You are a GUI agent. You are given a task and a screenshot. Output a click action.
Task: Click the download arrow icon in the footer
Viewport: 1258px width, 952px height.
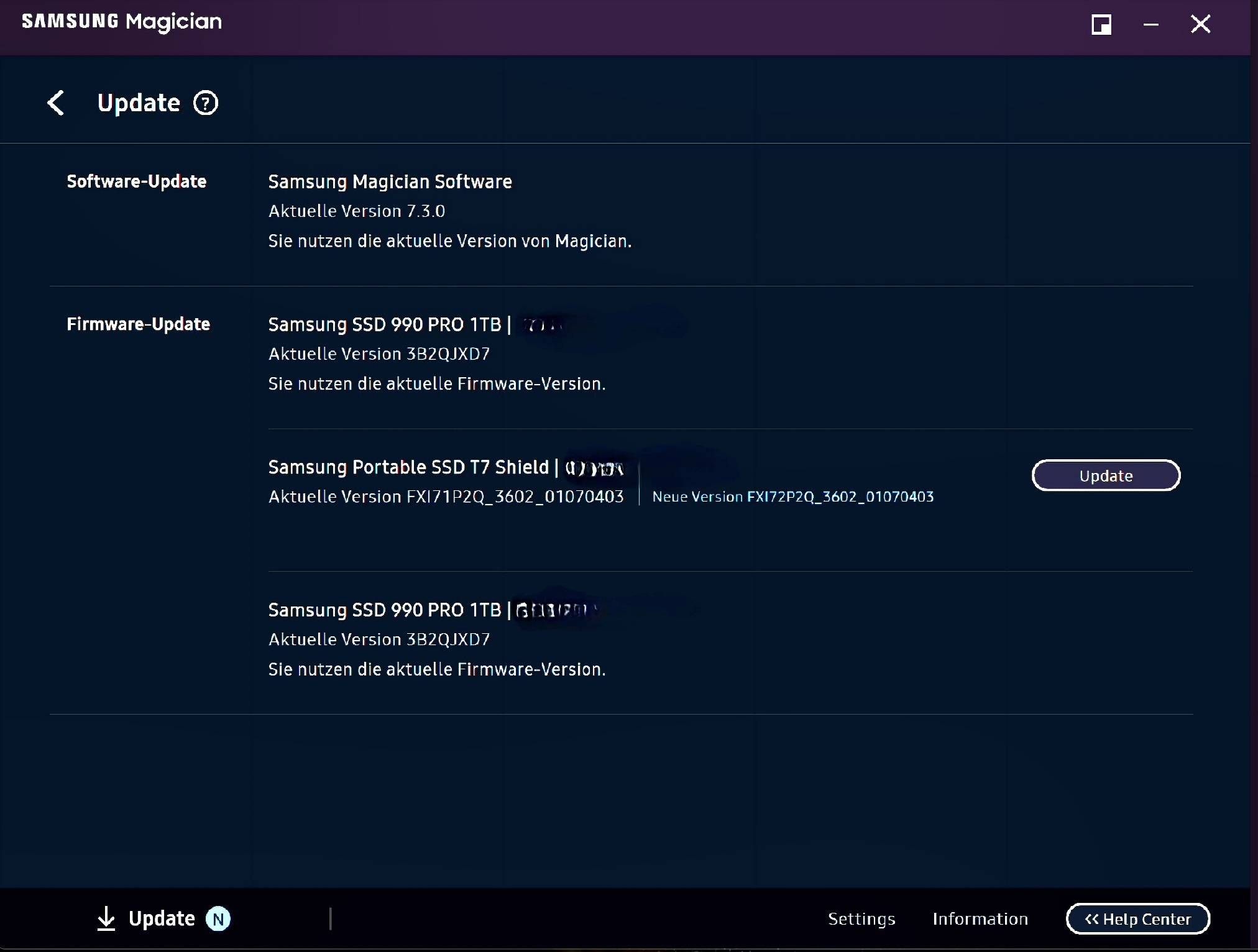tap(106, 918)
